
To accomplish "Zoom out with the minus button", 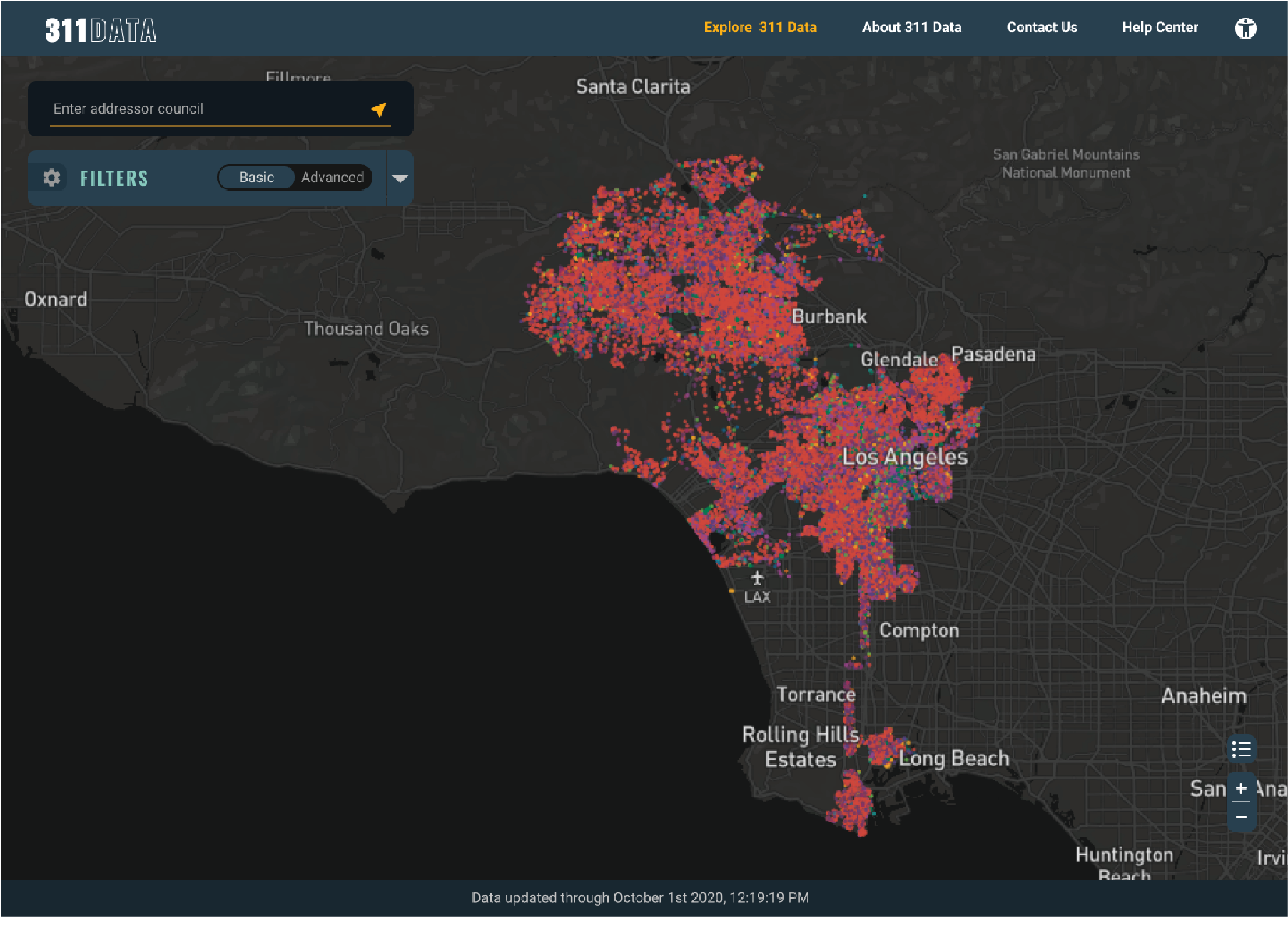I will (1241, 817).
